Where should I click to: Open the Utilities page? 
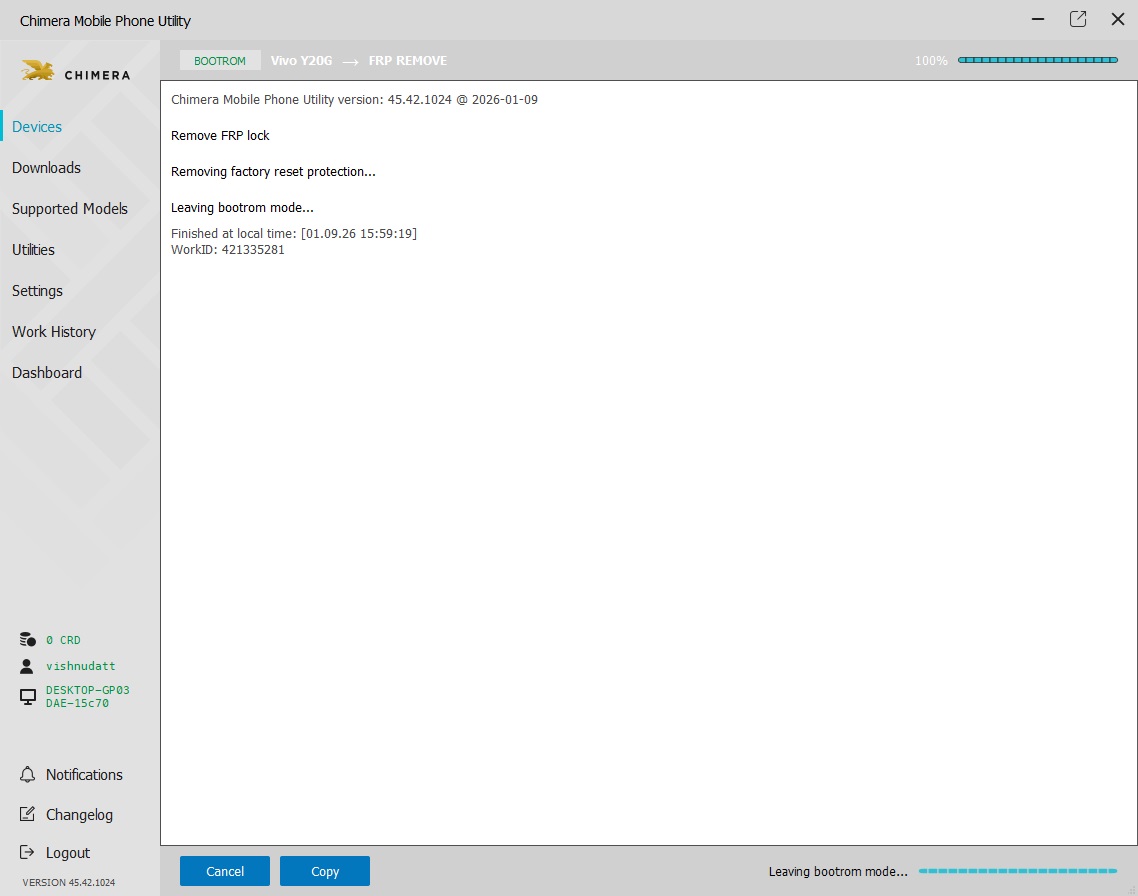[x=33, y=250]
